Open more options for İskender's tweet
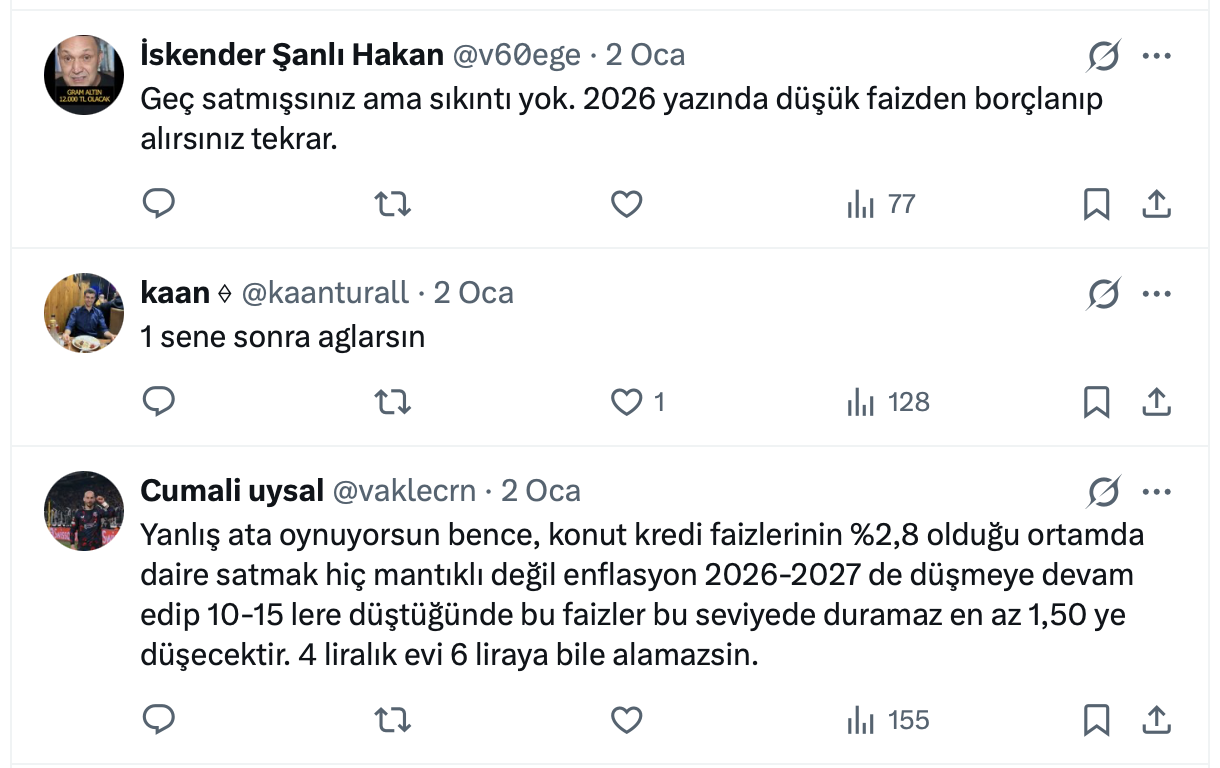Screen dimensions: 1220x768 [1156, 56]
